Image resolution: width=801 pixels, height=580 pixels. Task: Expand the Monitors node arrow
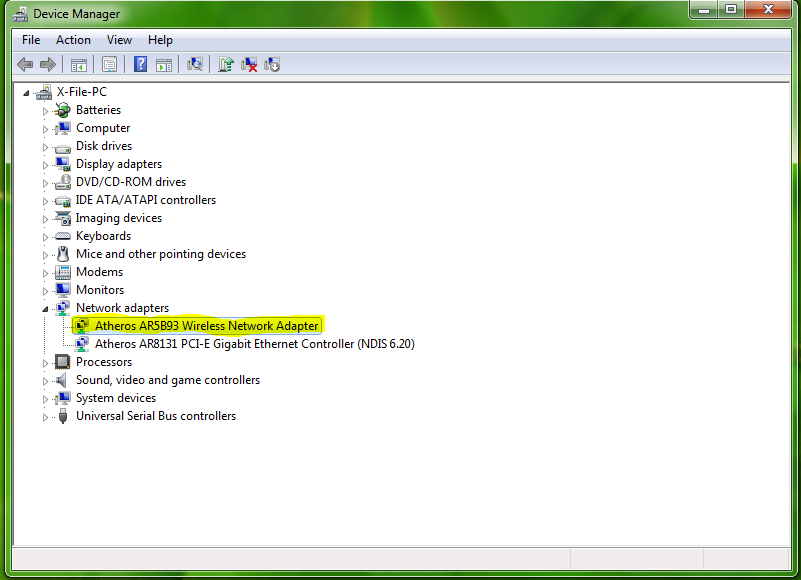[x=45, y=291]
